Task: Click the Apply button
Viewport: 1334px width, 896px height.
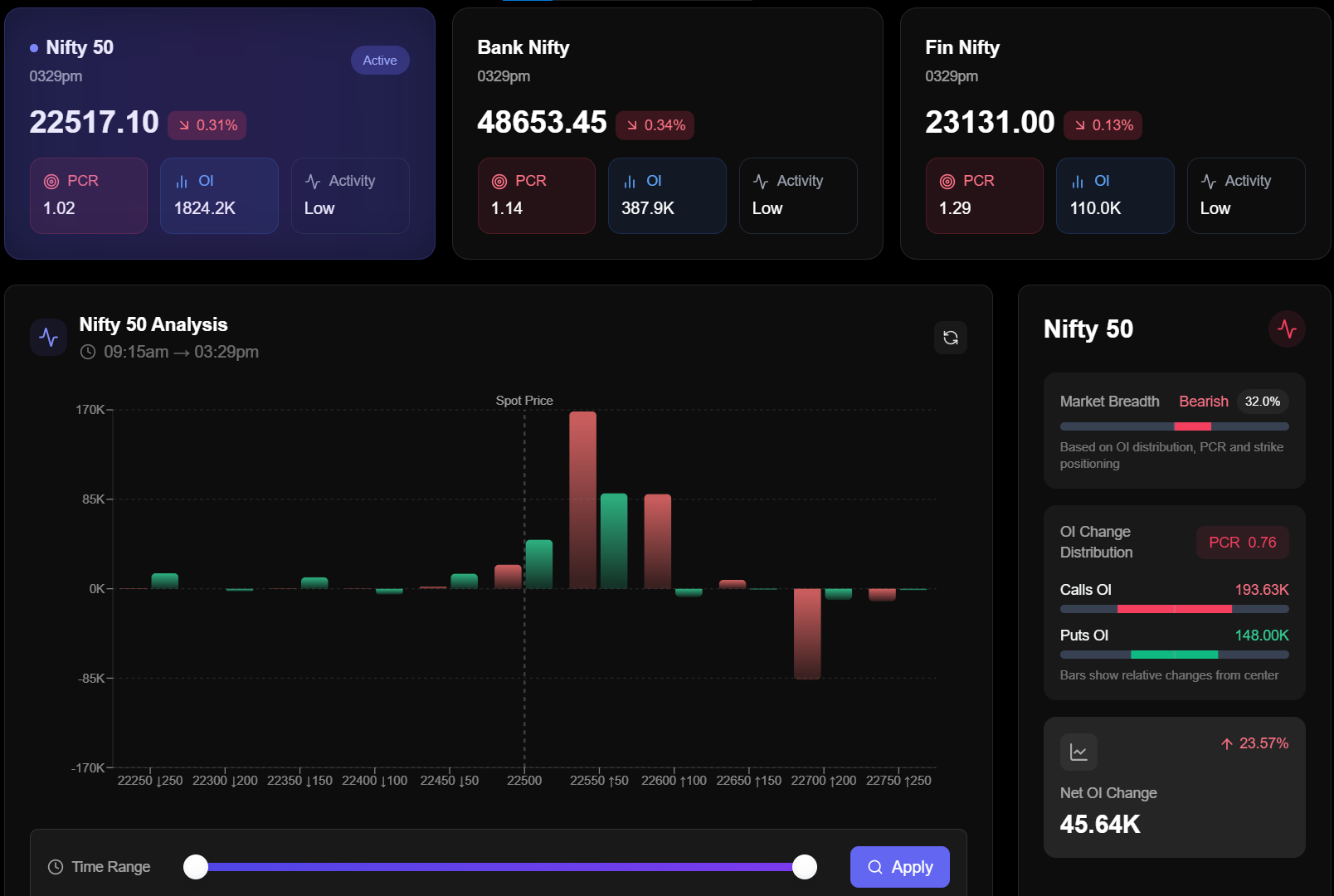Action: [900, 867]
